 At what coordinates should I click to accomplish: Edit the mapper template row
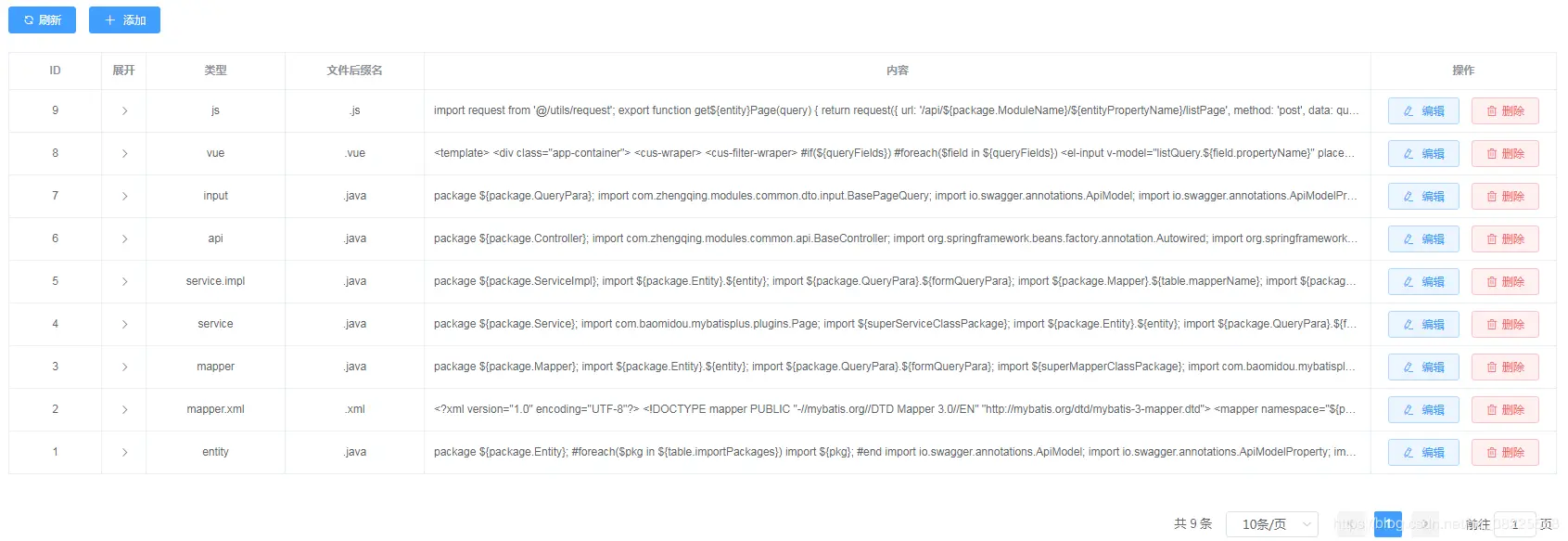pyautogui.click(x=1422, y=367)
